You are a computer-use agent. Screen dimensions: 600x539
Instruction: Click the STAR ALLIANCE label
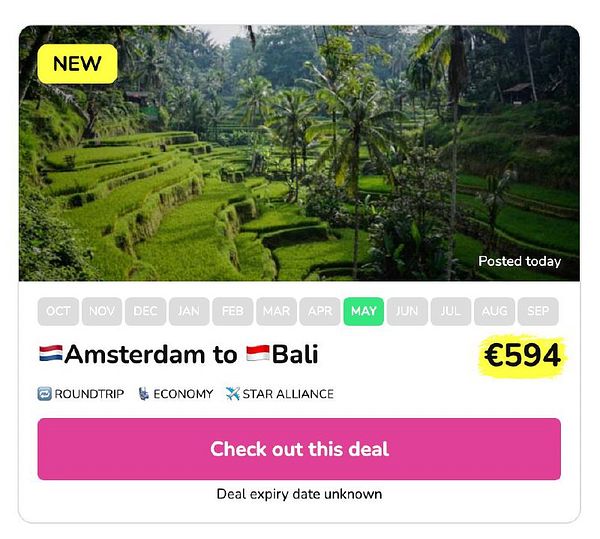click(288, 394)
